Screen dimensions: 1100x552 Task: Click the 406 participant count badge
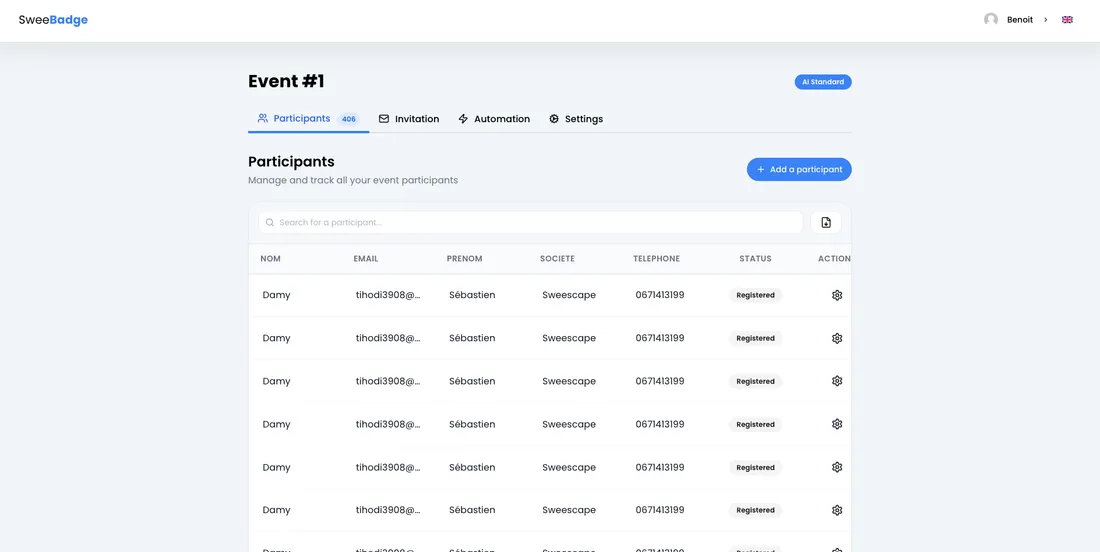point(349,119)
